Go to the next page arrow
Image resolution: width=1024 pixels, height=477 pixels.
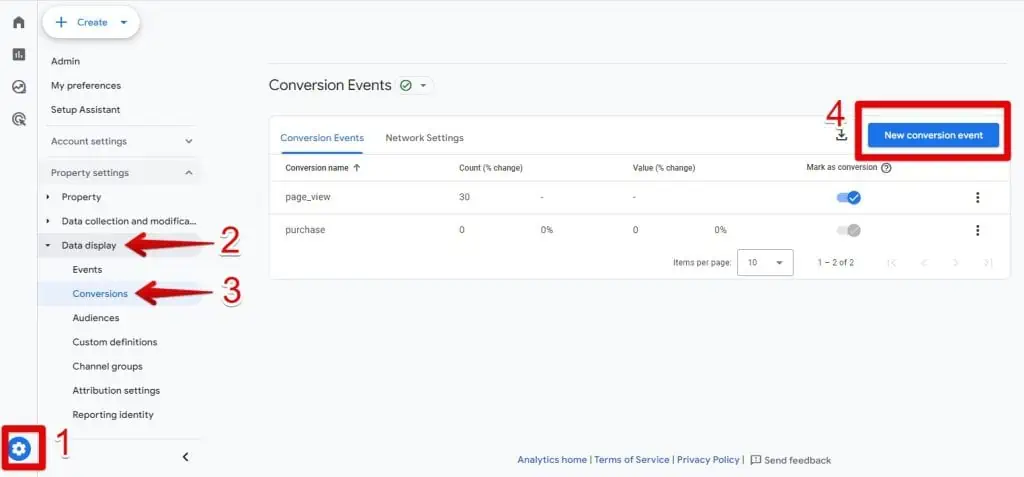pyautogui.click(x=956, y=263)
